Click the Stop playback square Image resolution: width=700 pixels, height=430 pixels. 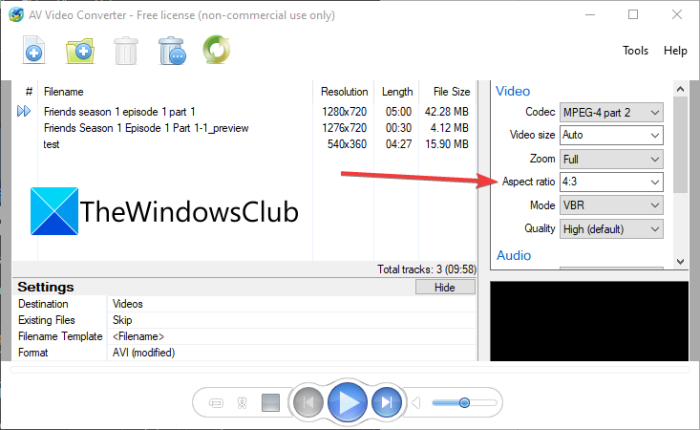[271, 402]
